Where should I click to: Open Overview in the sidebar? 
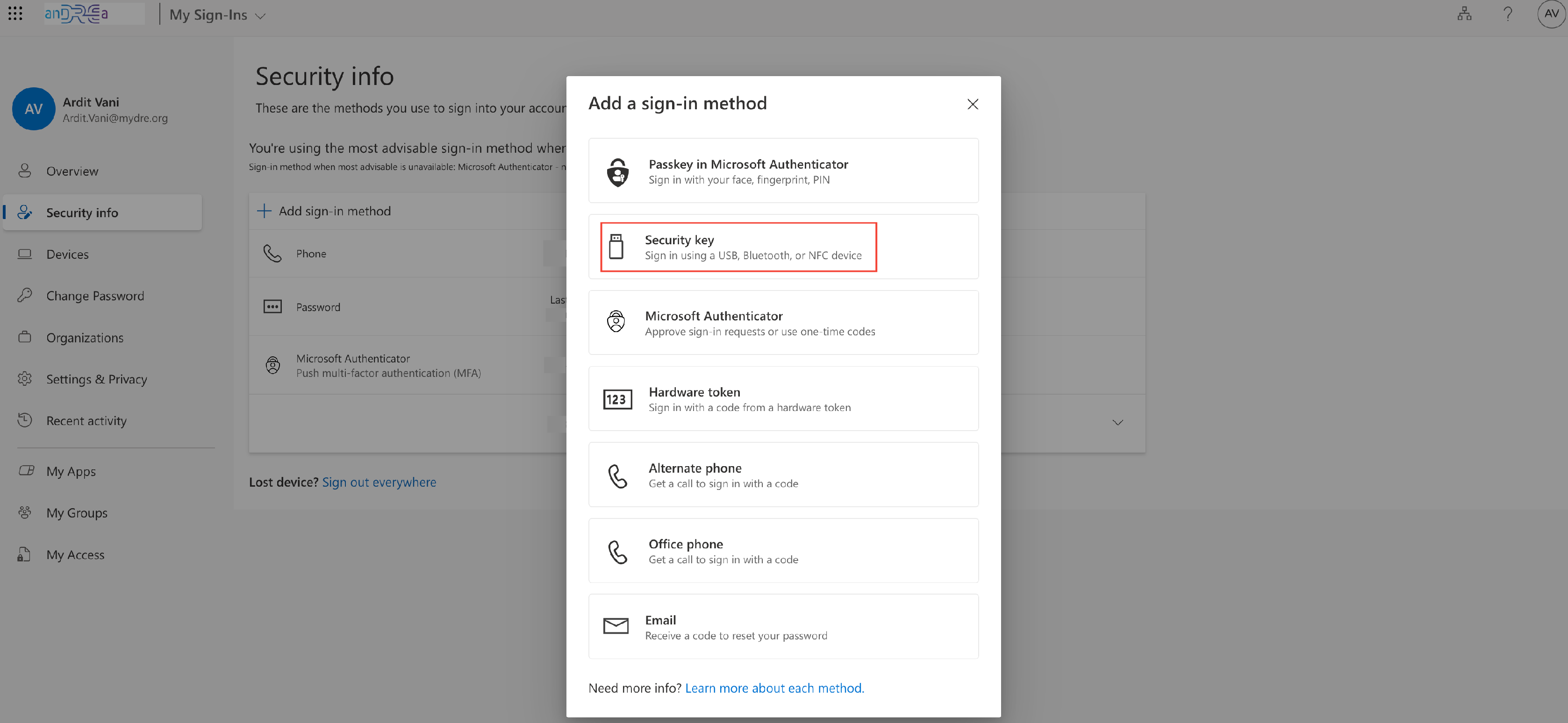[x=72, y=171]
